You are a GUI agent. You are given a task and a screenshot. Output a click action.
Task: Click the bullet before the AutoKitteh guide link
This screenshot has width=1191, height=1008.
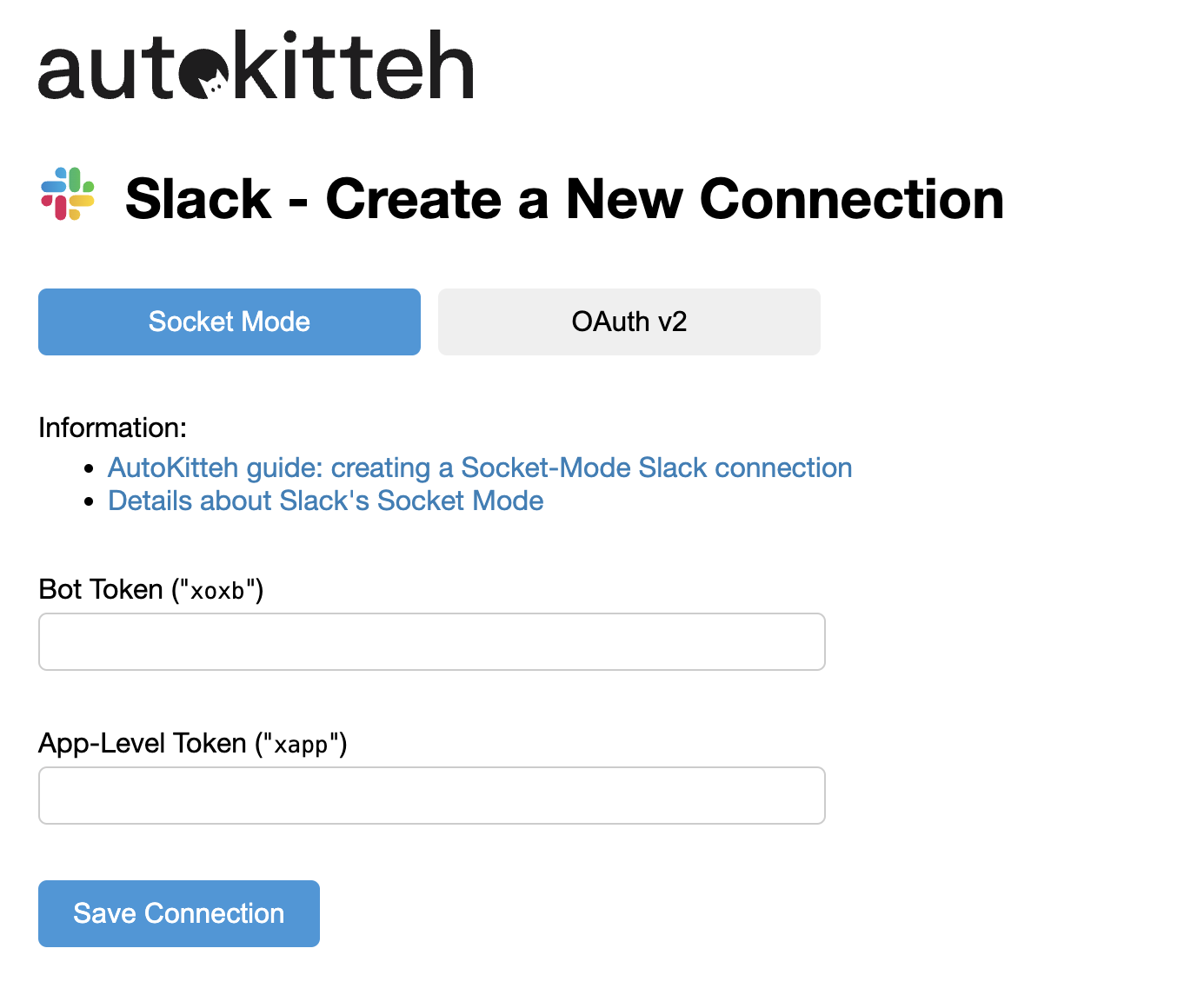coord(89,469)
